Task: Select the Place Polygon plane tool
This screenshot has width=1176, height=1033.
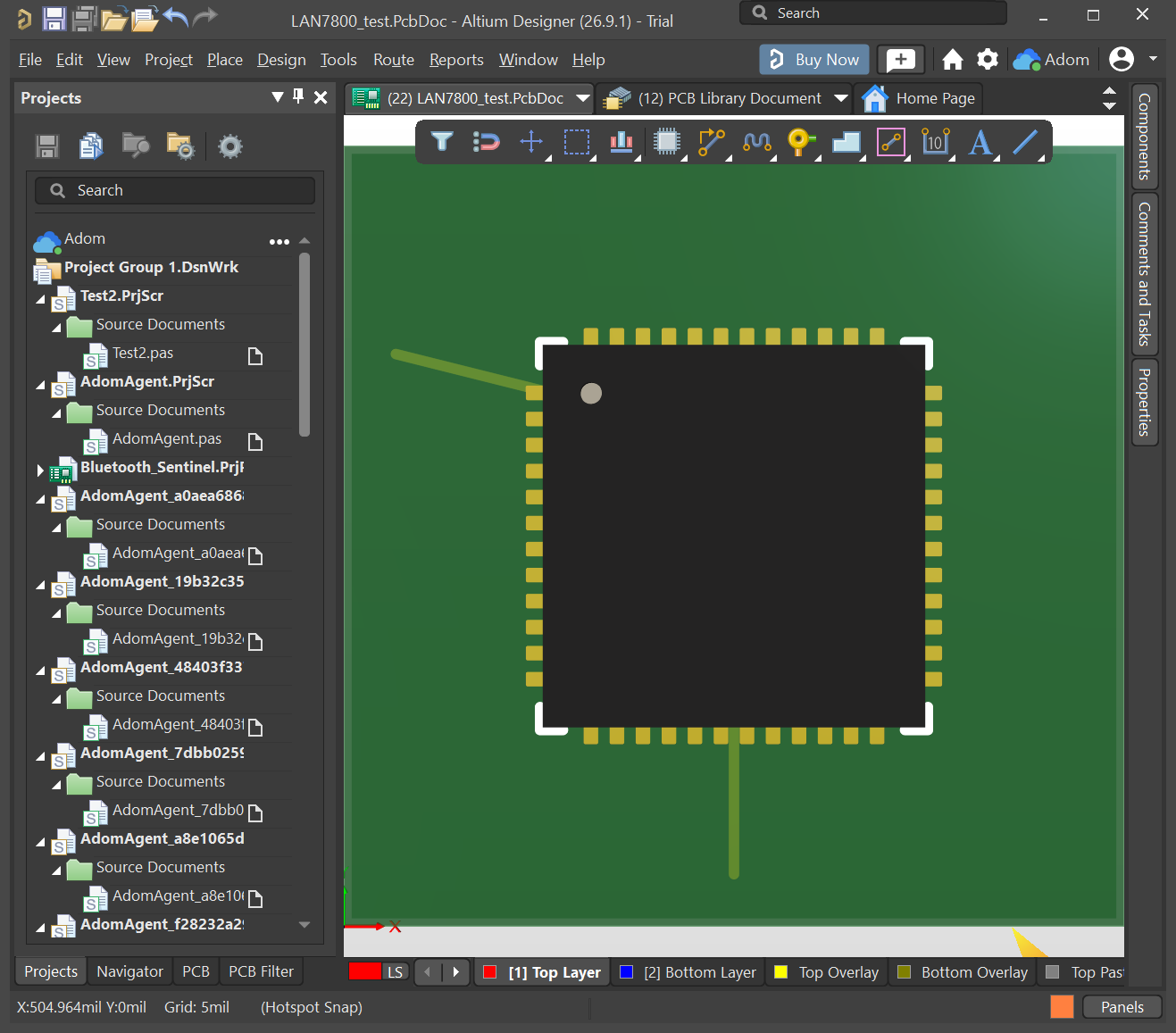Action: pos(846,142)
